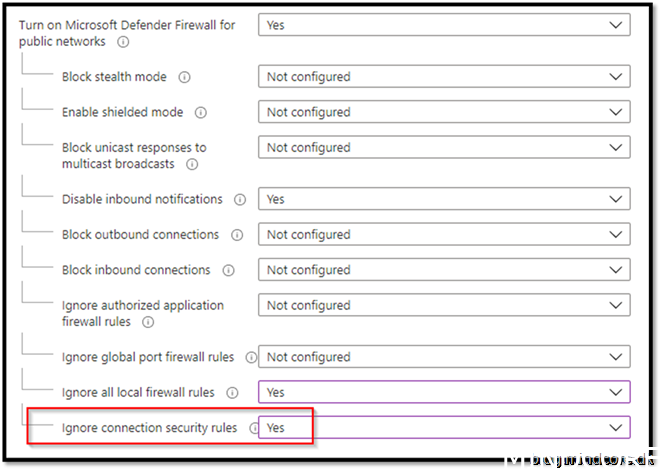The width and height of the screenshot is (661, 470).
Task: Click info icon next to Enable shielded mode
Action: (x=201, y=113)
